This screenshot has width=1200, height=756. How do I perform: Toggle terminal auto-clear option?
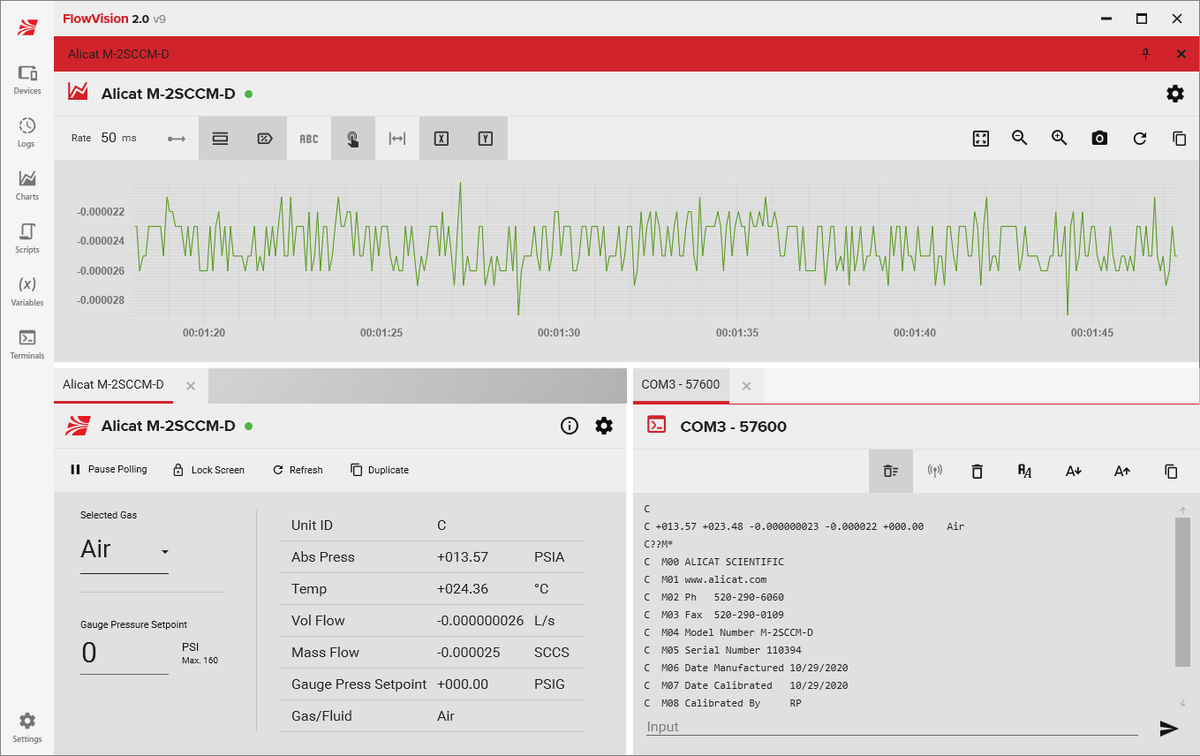click(x=891, y=471)
